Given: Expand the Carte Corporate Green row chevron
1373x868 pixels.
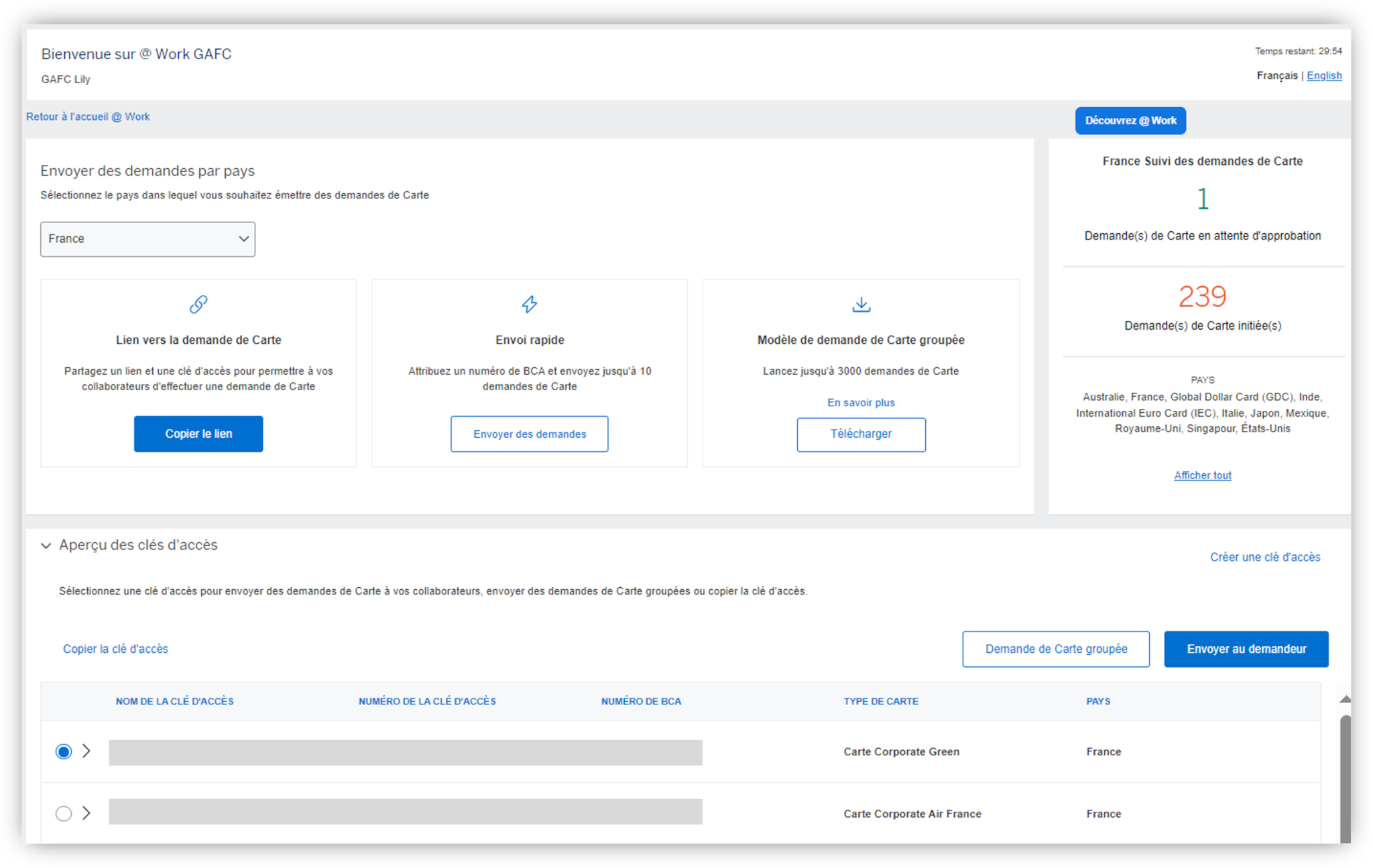Looking at the screenshot, I should click(86, 751).
